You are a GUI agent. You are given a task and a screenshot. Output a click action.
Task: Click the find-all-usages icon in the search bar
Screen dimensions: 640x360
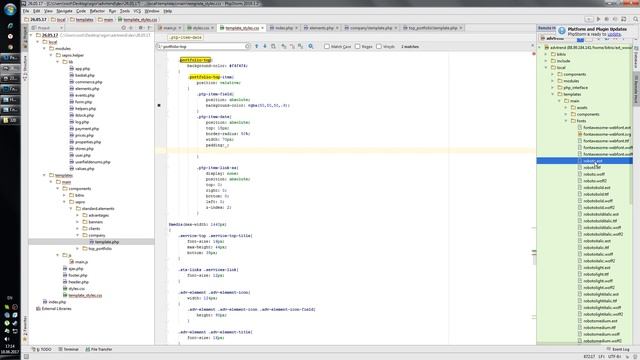coord(273,47)
